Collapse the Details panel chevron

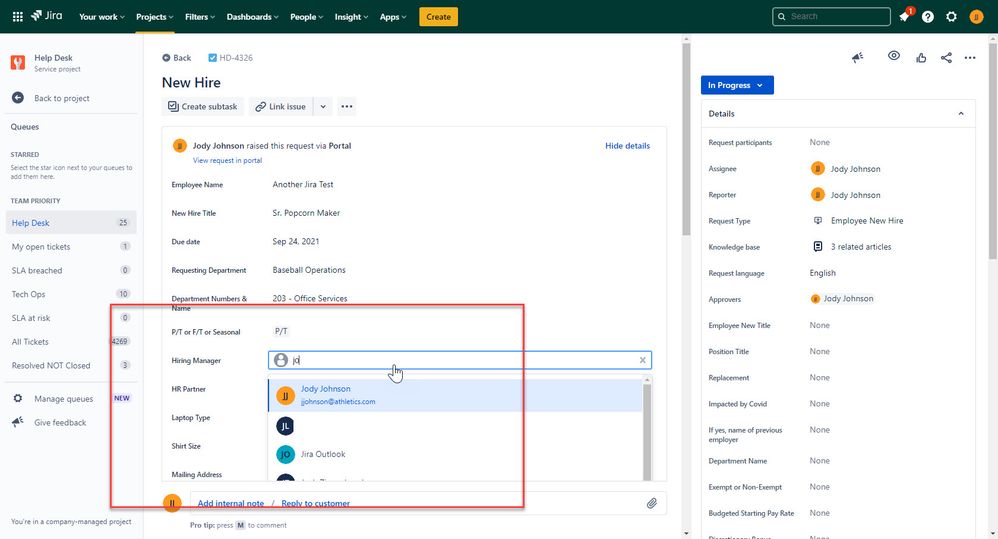click(961, 114)
